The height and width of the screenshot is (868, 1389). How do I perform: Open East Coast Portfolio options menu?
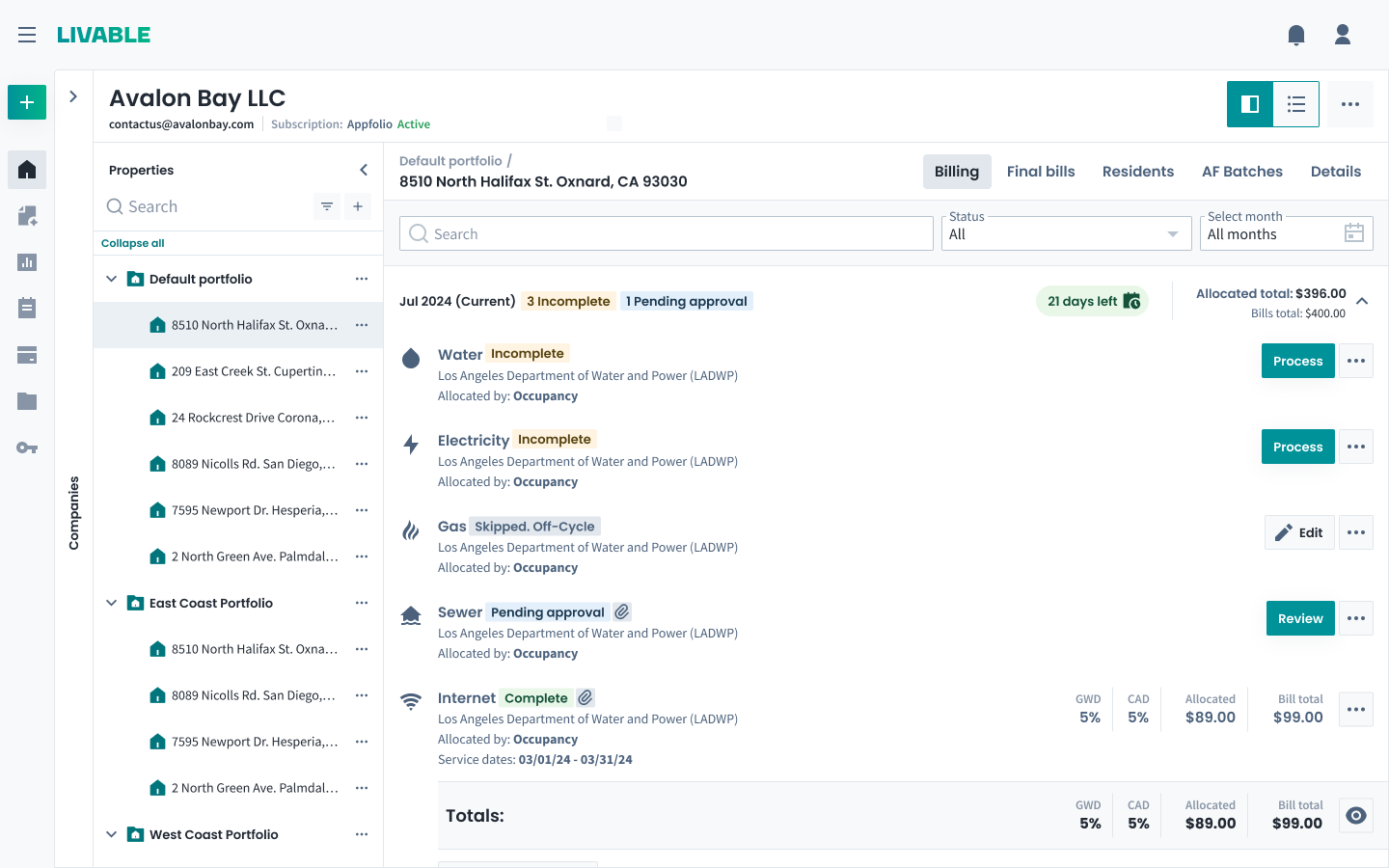362,603
